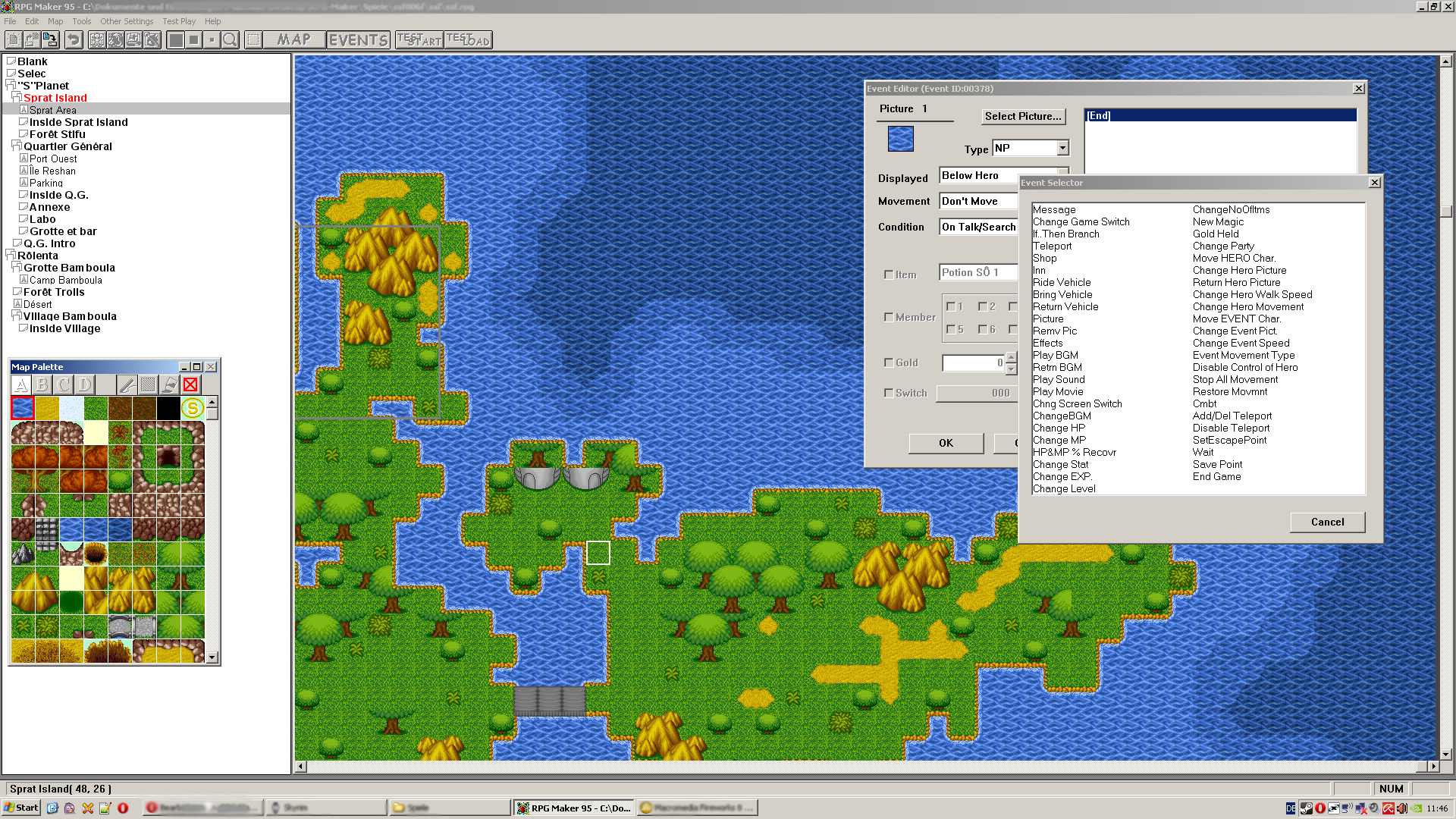Open the Type NP dropdown

point(1062,149)
